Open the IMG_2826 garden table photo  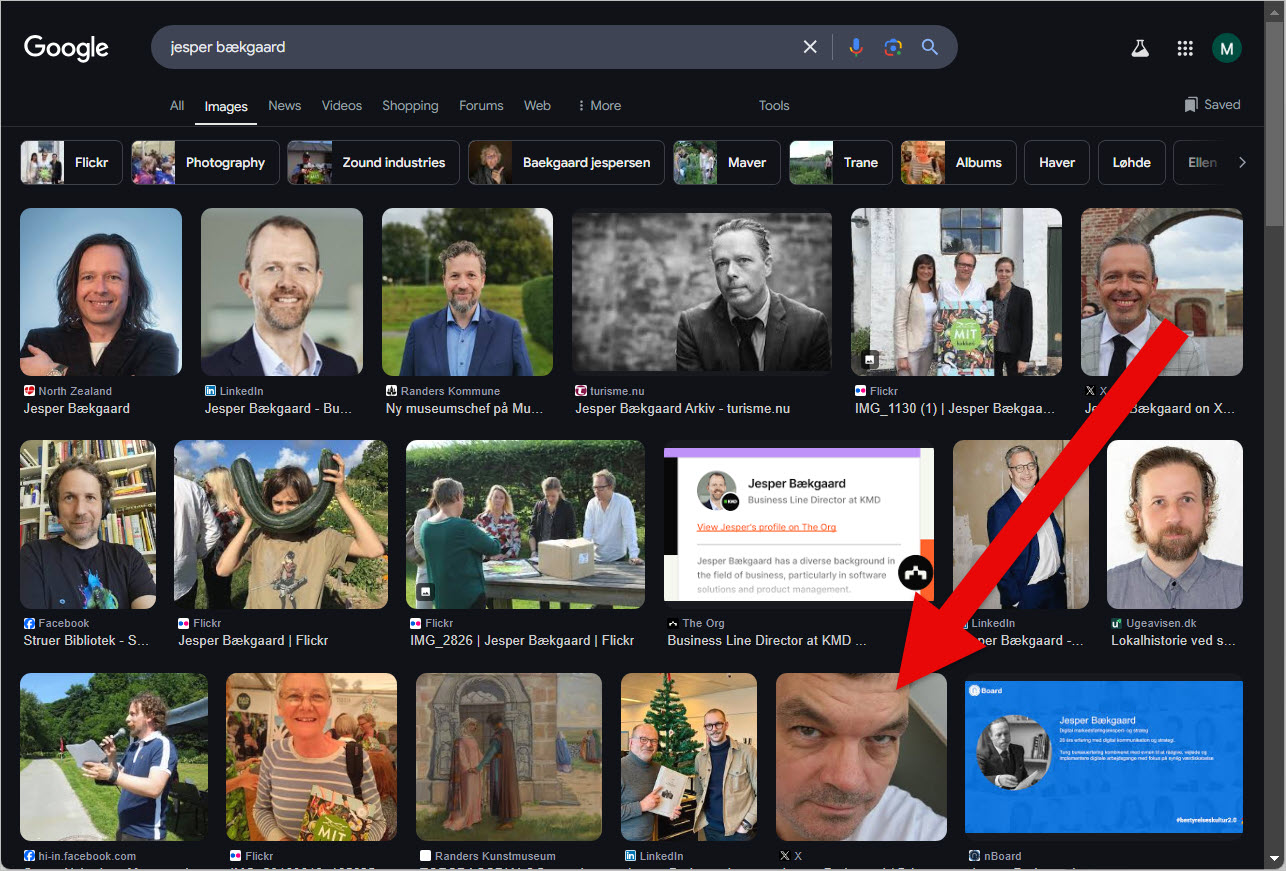point(525,524)
